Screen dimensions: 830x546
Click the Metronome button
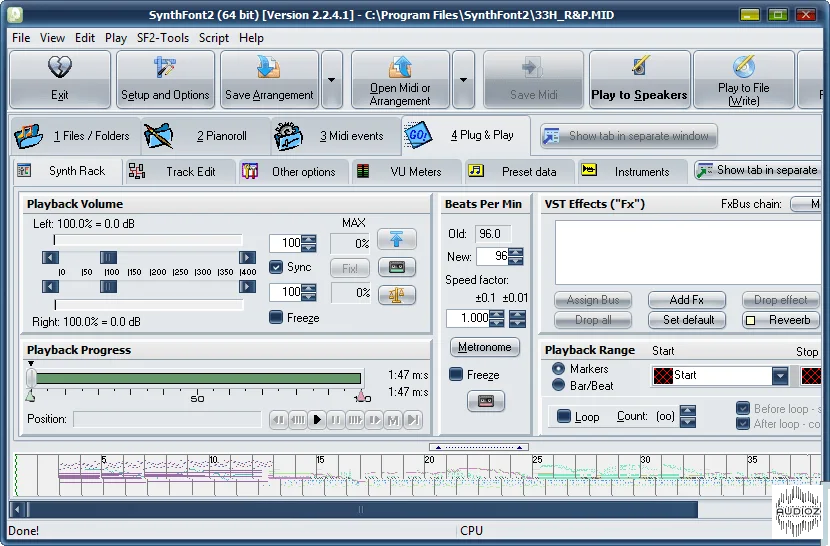coord(485,347)
